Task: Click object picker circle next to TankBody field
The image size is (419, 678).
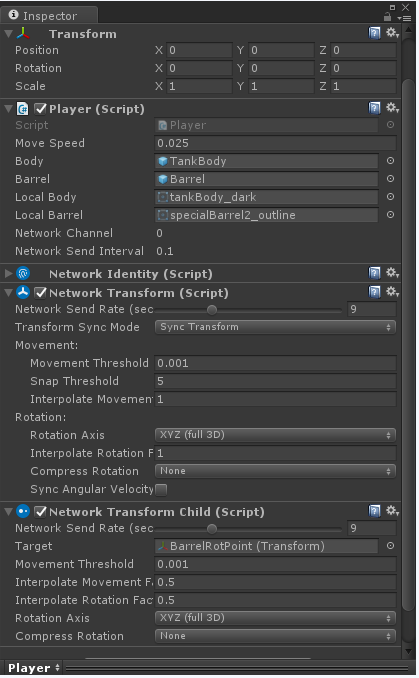Action: click(x=390, y=161)
